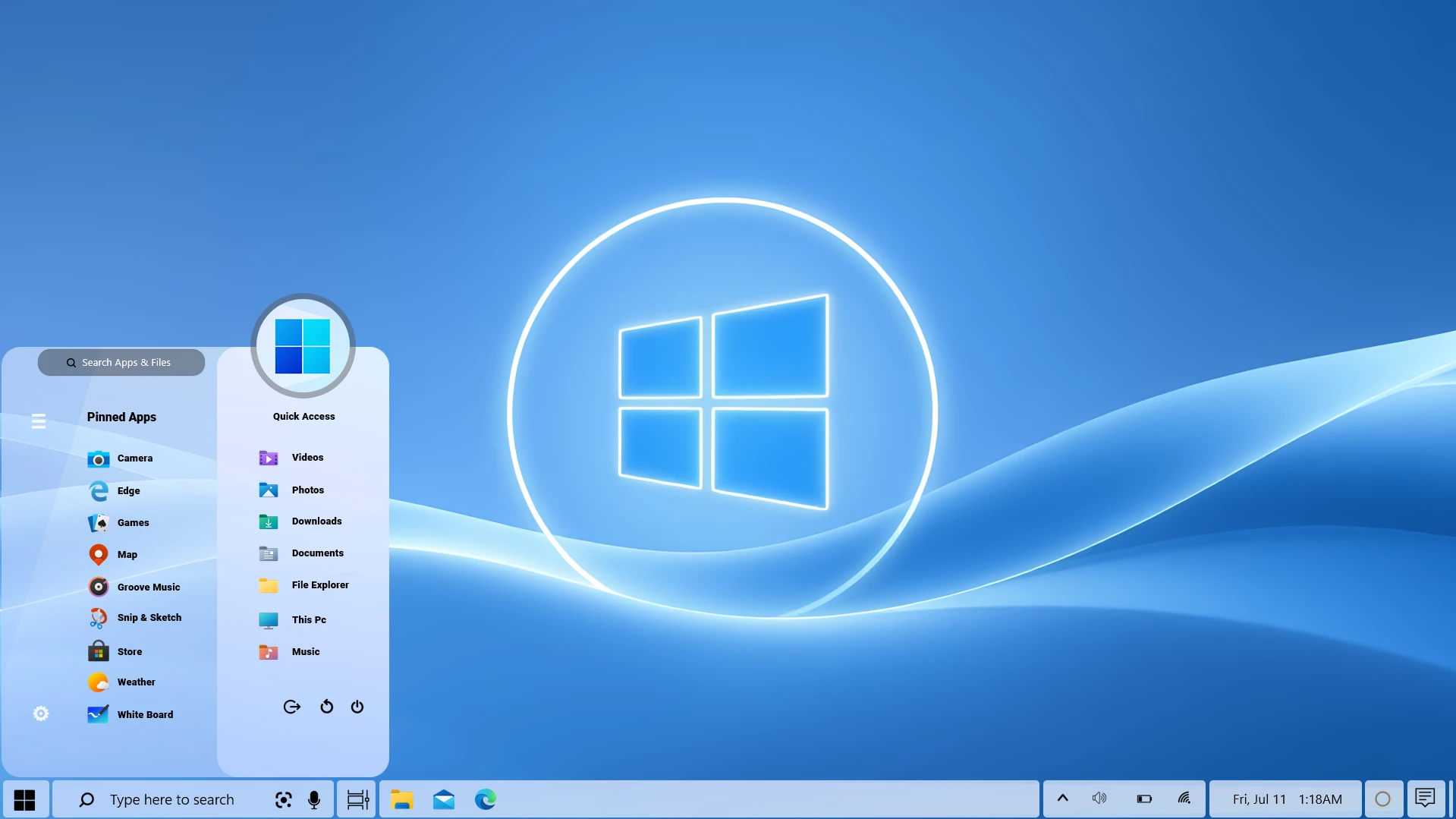Screen dimensions: 1456x819
Task: Click the power off icon
Action: tap(357, 707)
